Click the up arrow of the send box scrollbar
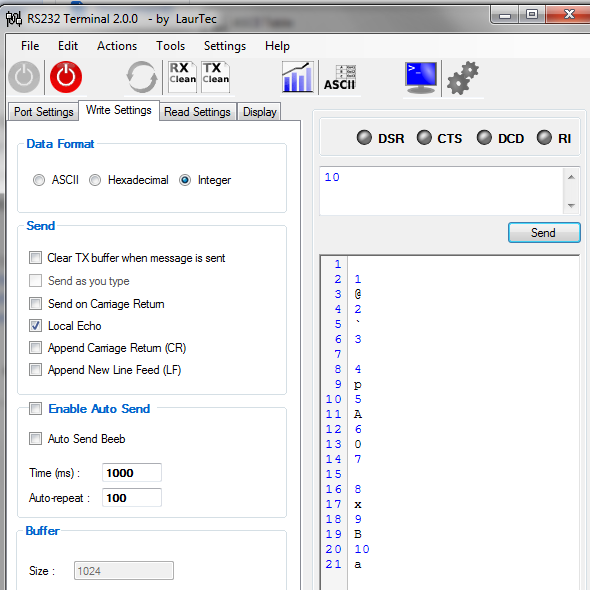The image size is (590, 590). point(571,177)
